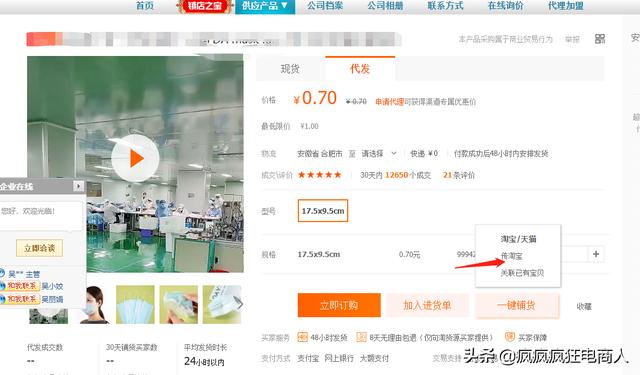This screenshot has width=640, height=375.
Task: Go to 首页 in the shop navigation
Action: (x=145, y=6)
